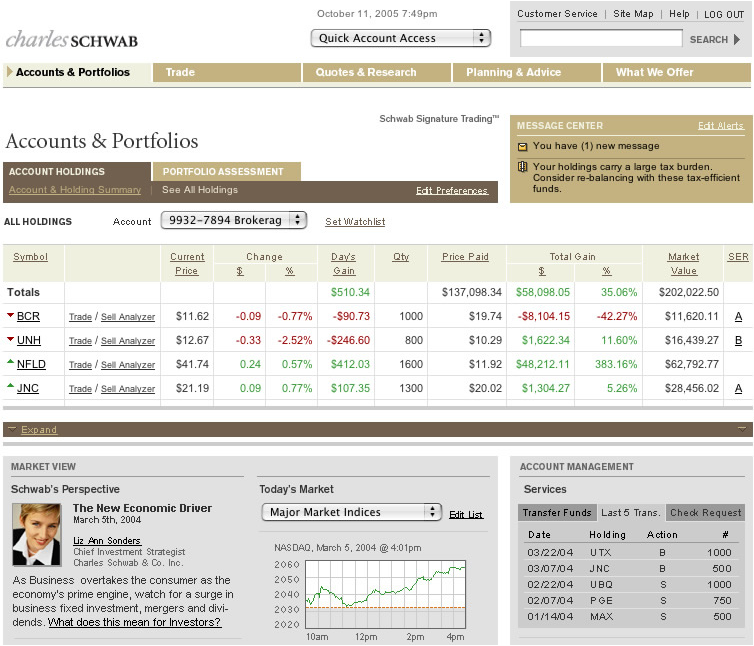
Task: Select the Transfer Funds services tab
Action: pyautogui.click(x=557, y=513)
